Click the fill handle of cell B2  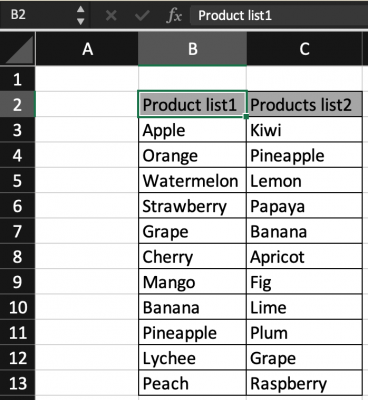click(246, 117)
